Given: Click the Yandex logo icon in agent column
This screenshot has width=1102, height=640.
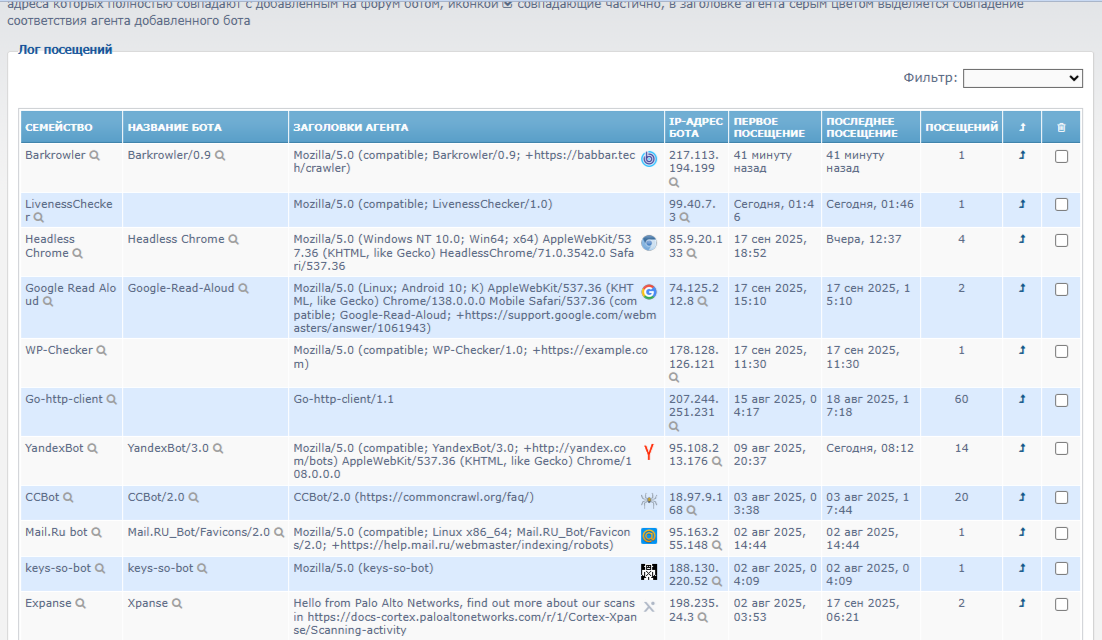Looking at the screenshot, I should [x=649, y=452].
